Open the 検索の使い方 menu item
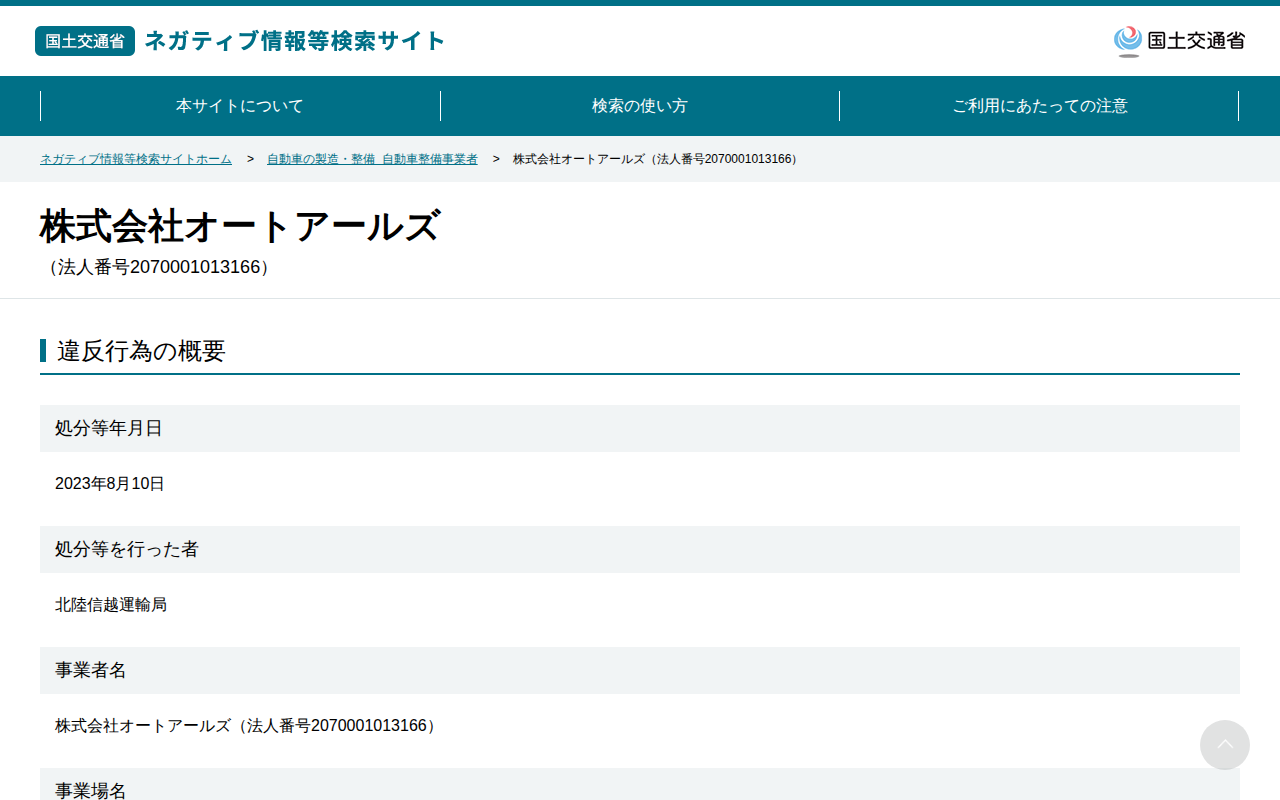Viewport: 1280px width, 800px height. click(x=640, y=106)
